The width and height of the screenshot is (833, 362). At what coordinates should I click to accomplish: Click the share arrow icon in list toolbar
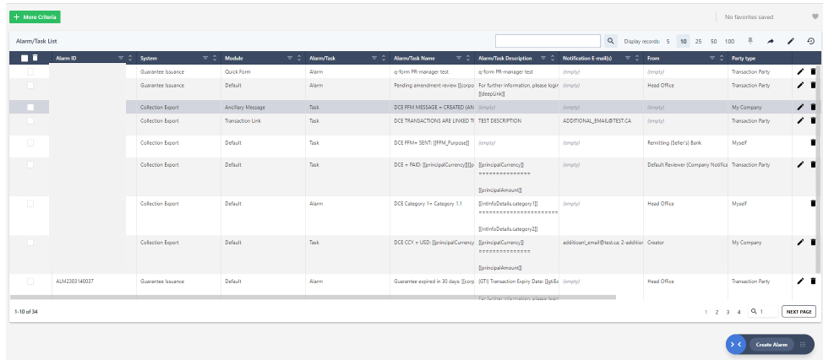pos(771,41)
